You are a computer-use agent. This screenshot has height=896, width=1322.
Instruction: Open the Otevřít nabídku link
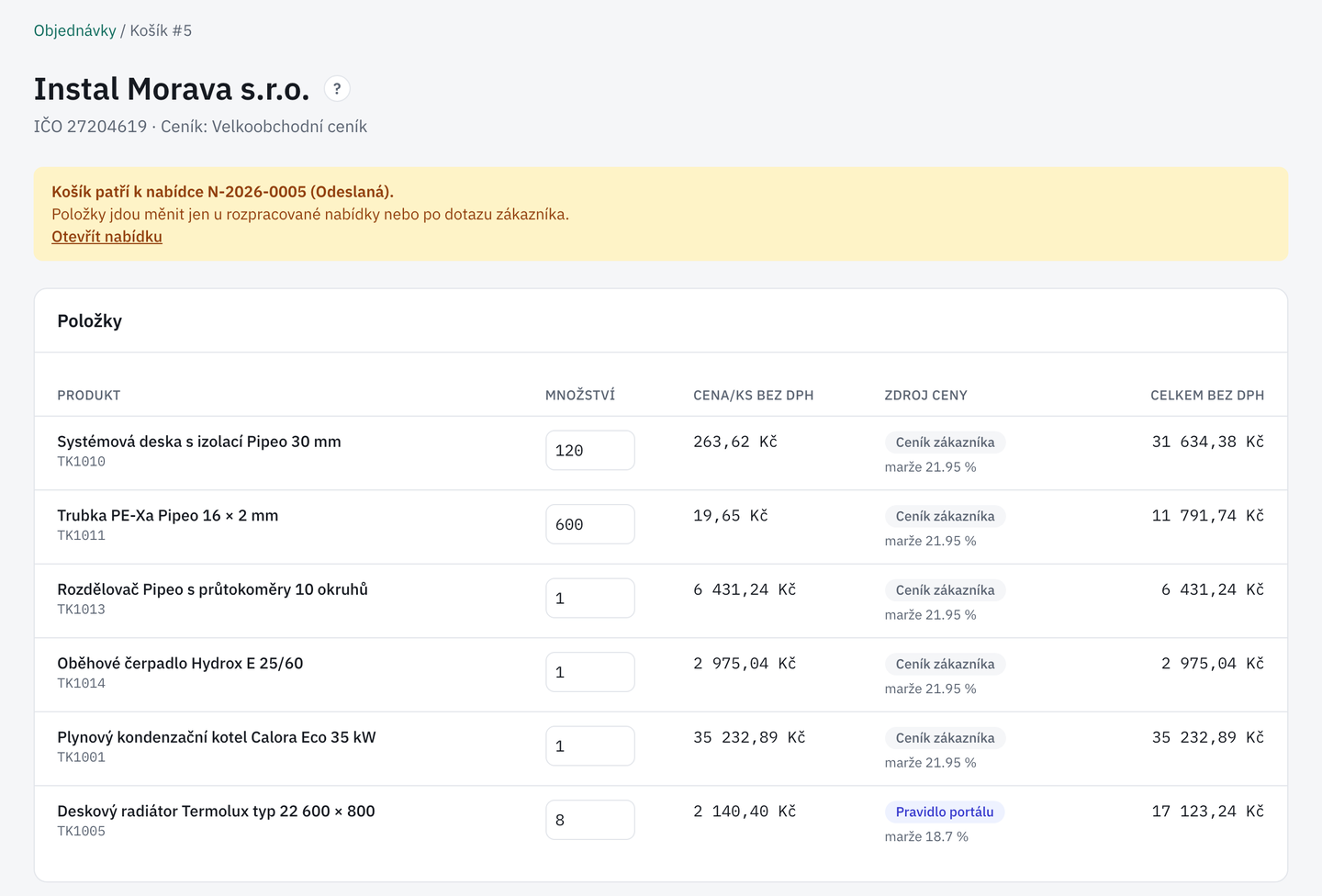pyautogui.click(x=106, y=237)
